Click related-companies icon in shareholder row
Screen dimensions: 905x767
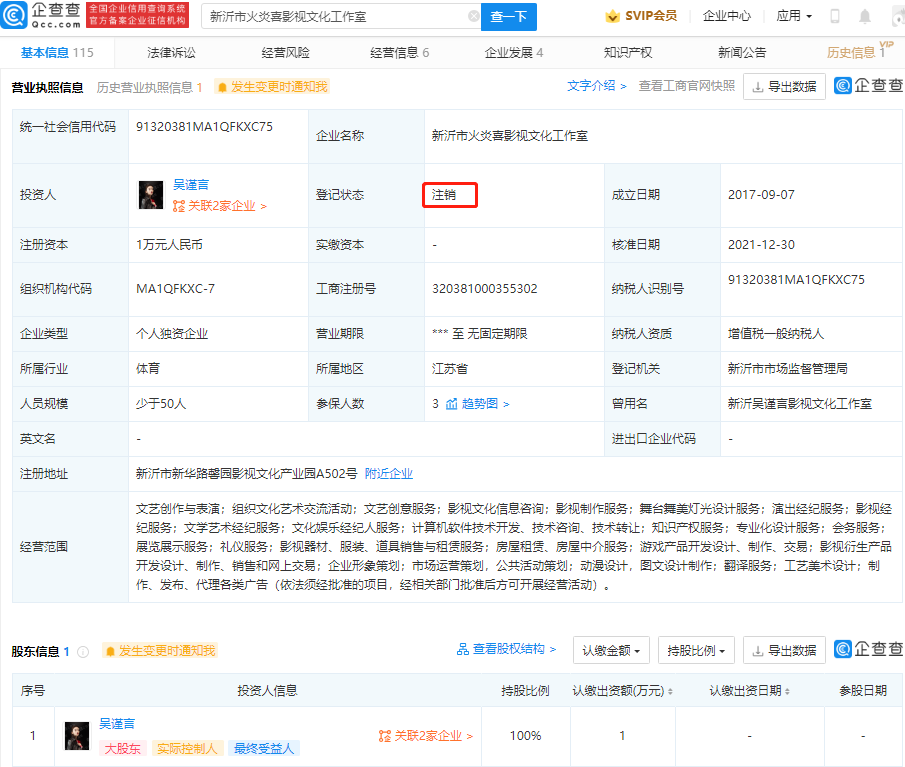click(x=385, y=736)
